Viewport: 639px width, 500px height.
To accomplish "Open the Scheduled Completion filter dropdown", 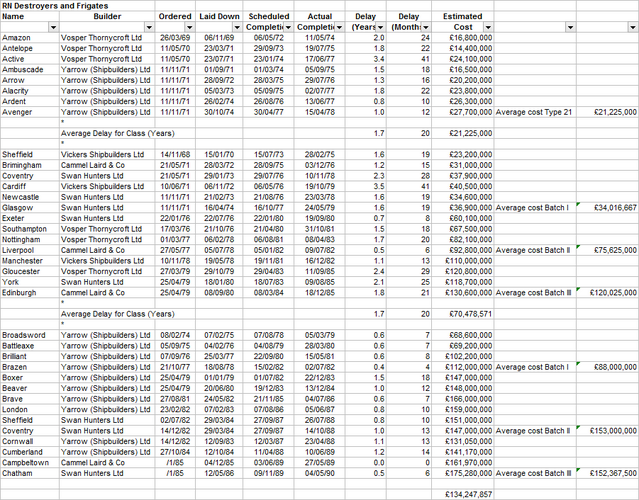I will (288, 27).
